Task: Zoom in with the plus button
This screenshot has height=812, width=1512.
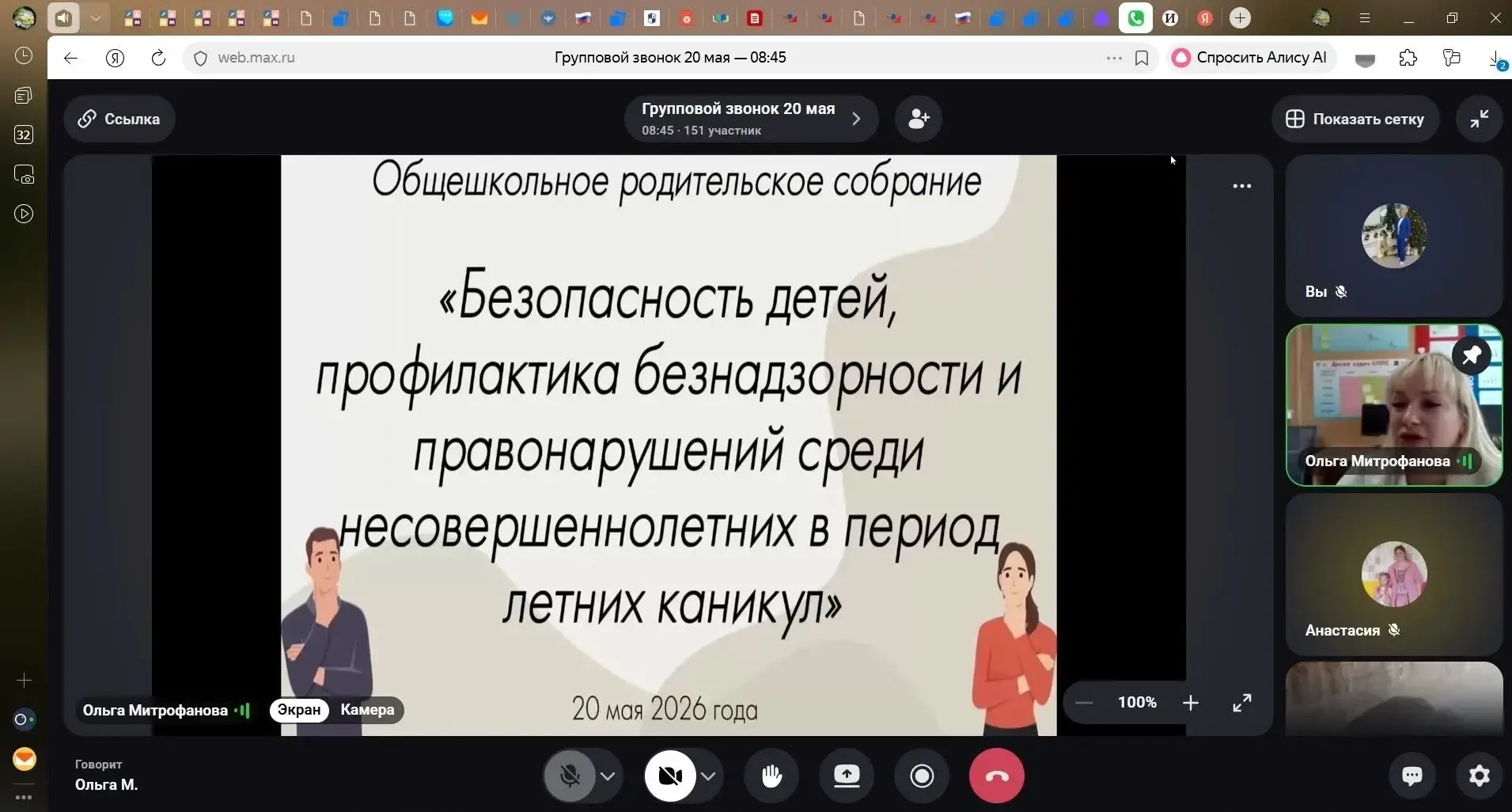Action: pos(1191,703)
